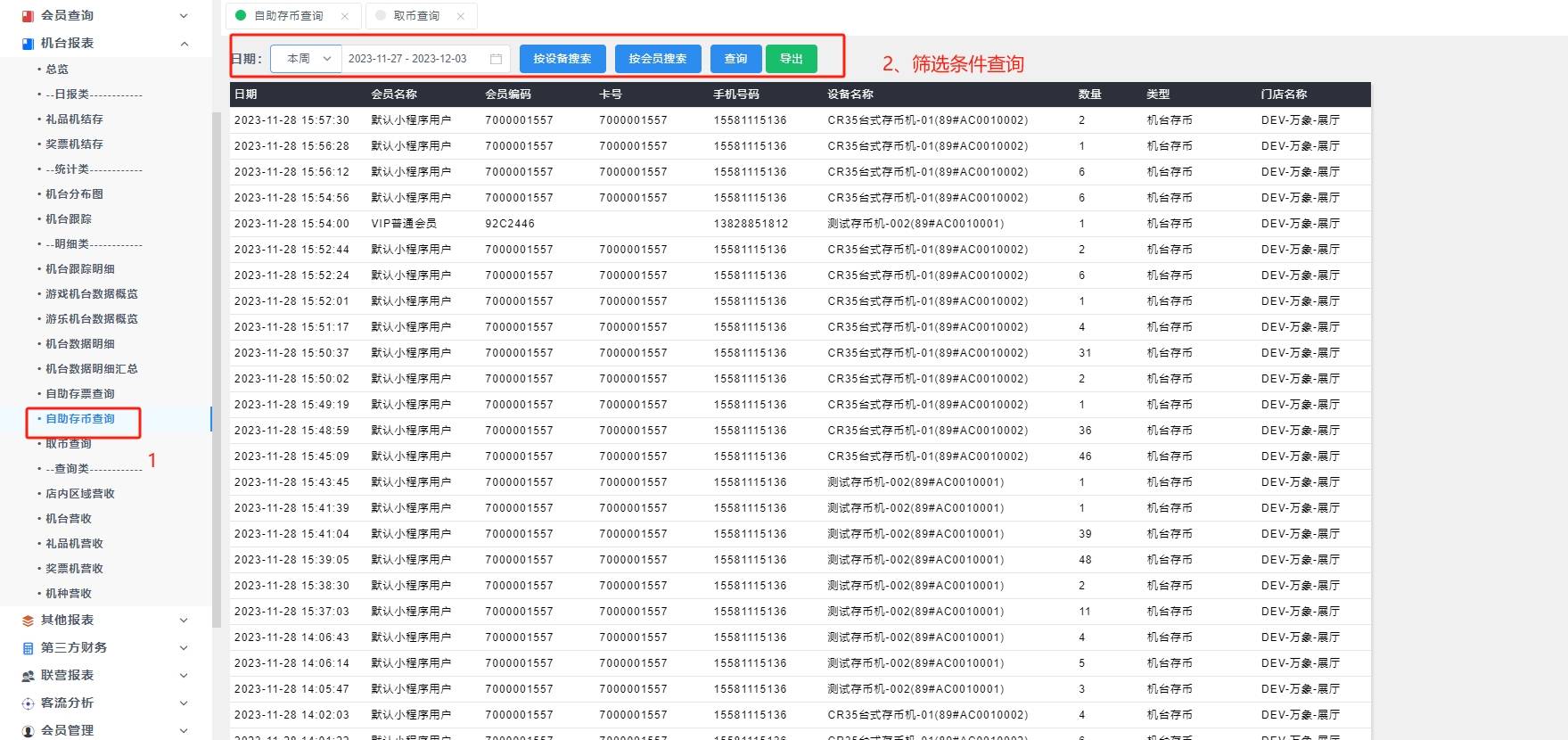Viewport: 1568px width, 740px height.
Task: Expand the 会员查询 menu chevron
Action: [184, 15]
